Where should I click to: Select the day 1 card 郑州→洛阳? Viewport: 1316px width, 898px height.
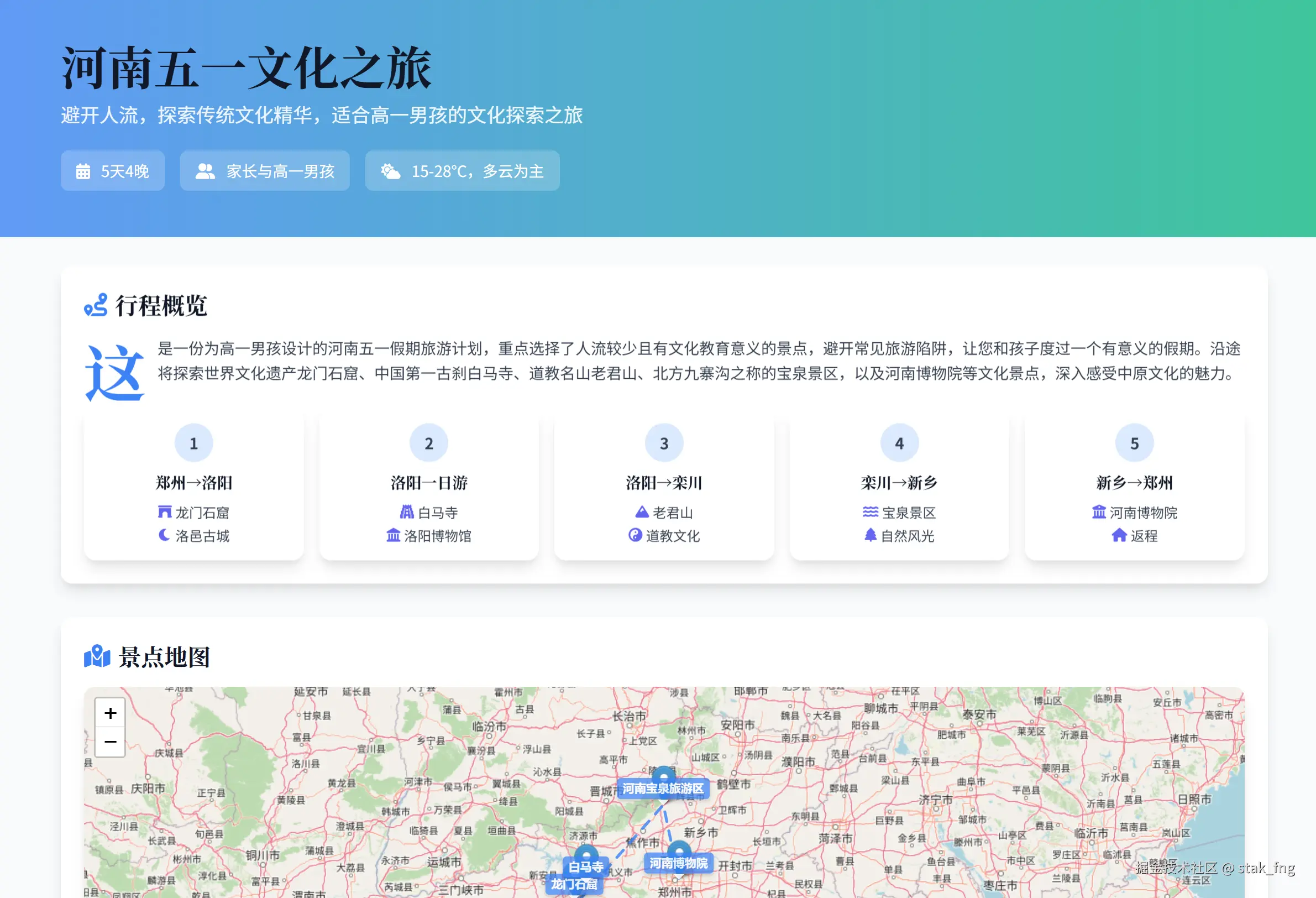[193, 488]
